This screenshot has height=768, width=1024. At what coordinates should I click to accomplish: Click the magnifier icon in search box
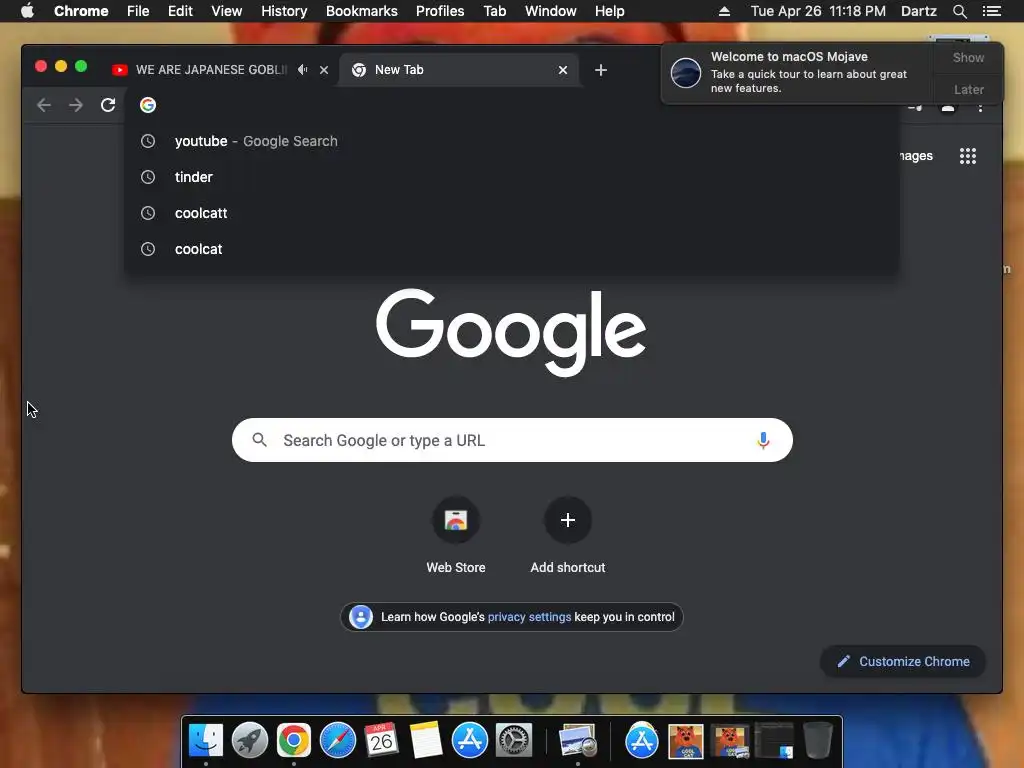pyautogui.click(x=259, y=440)
